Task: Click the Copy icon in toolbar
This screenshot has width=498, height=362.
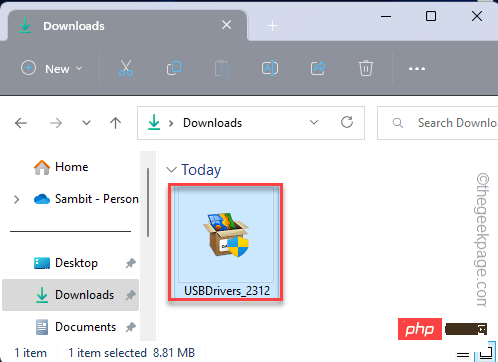Action: [174, 68]
